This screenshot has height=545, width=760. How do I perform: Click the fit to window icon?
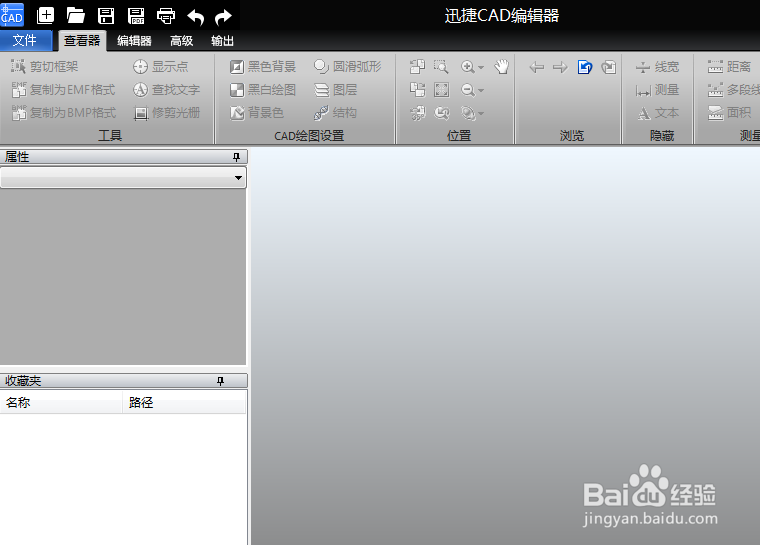coord(441,90)
